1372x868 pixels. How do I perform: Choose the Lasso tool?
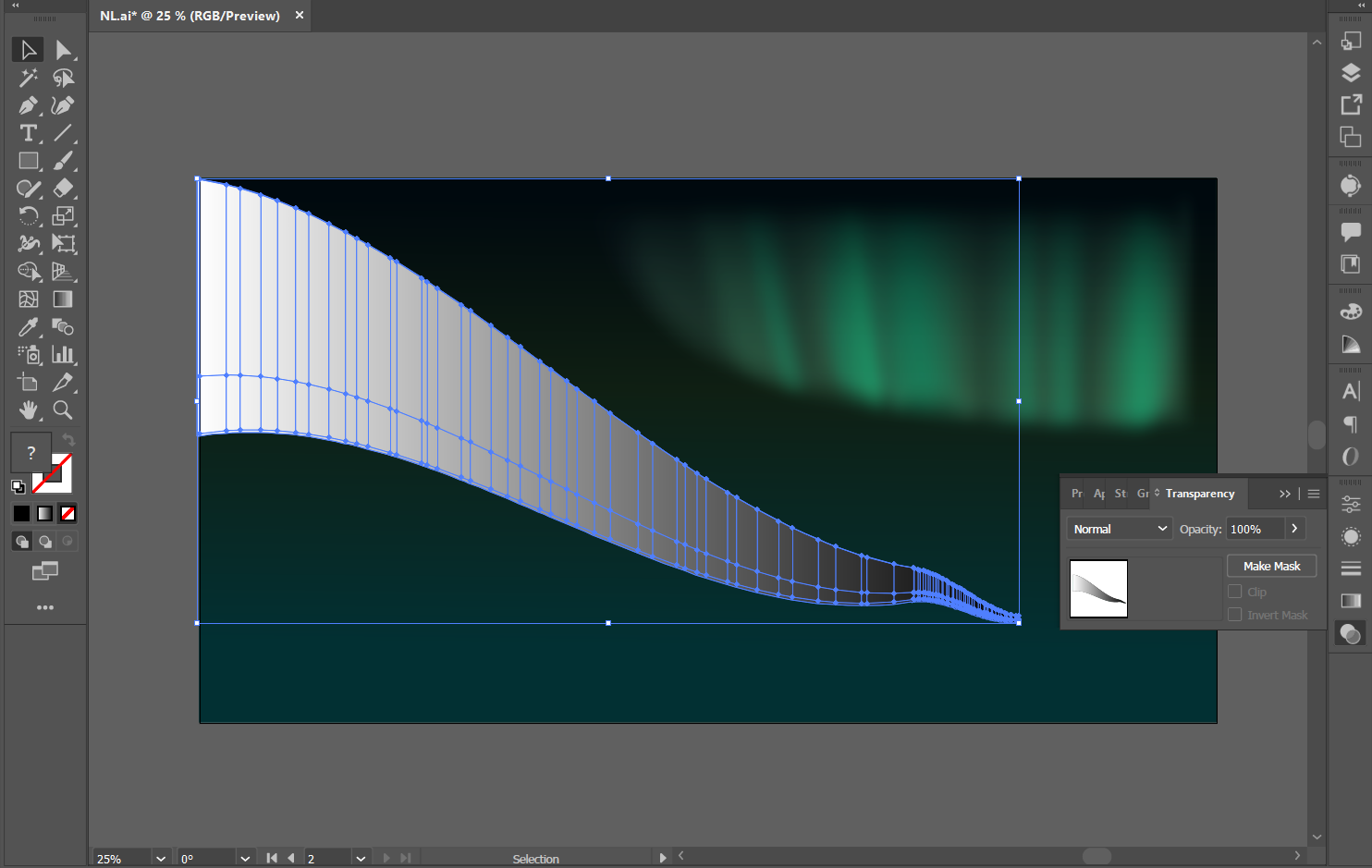coord(63,78)
